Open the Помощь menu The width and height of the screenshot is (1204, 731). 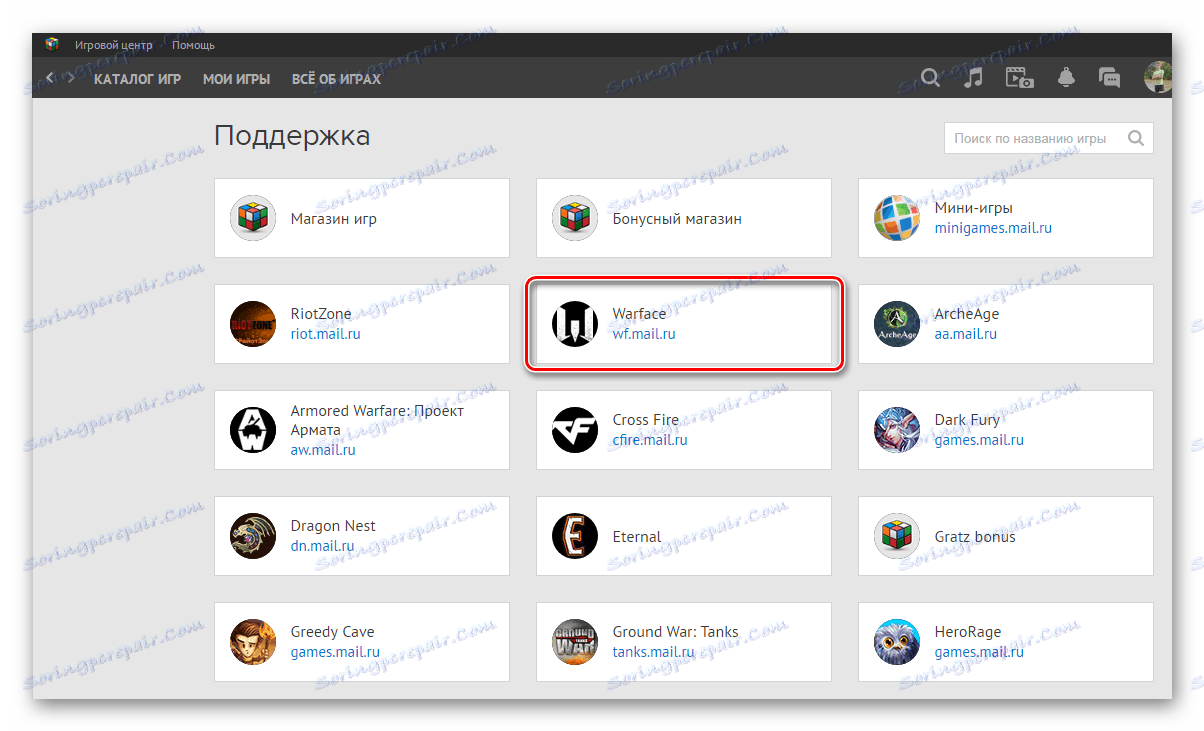point(193,45)
